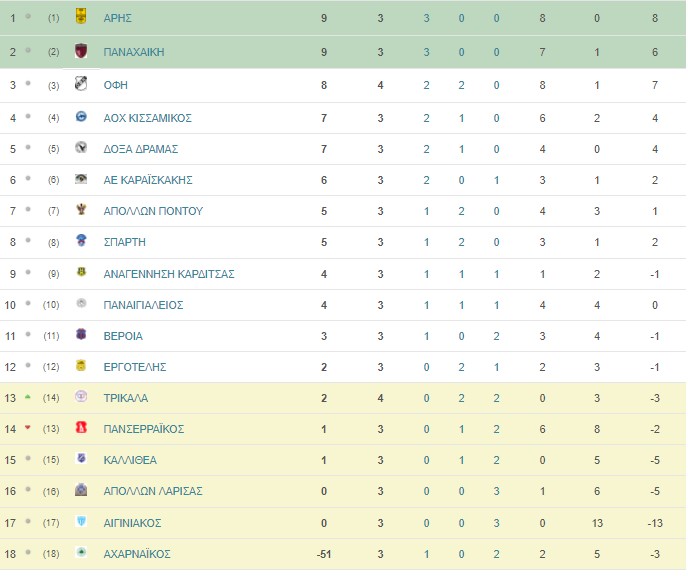Click the ΒΕΡΟΙΑ team crest icon
The image size is (688, 576).
coord(81,334)
